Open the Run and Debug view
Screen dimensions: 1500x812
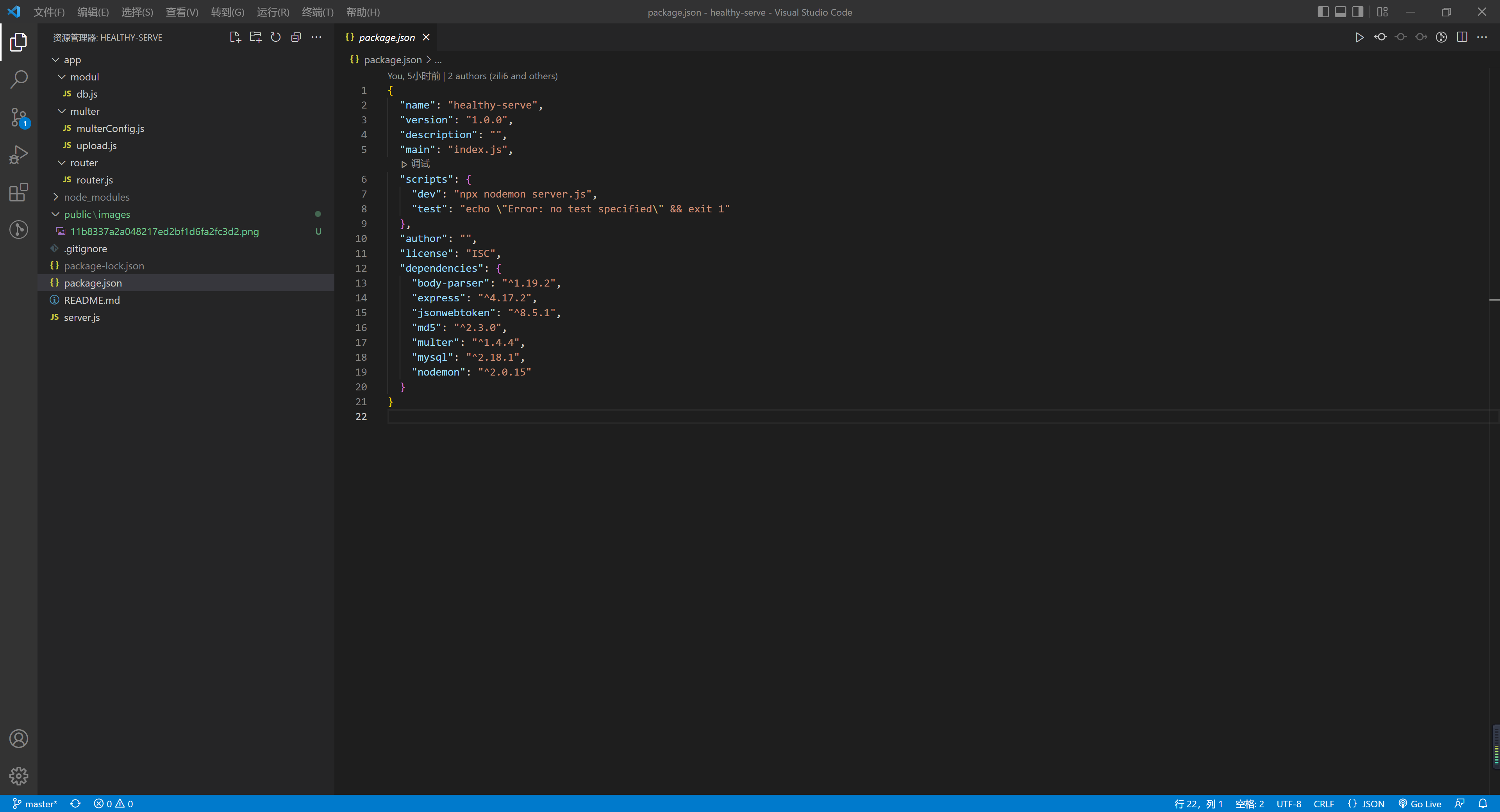[x=19, y=154]
